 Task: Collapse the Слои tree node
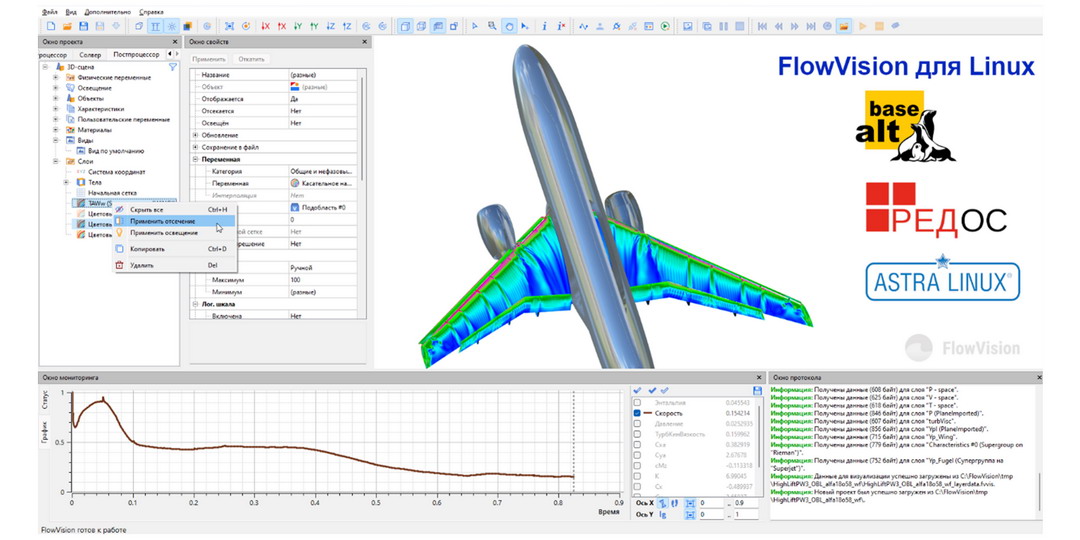coord(56,161)
